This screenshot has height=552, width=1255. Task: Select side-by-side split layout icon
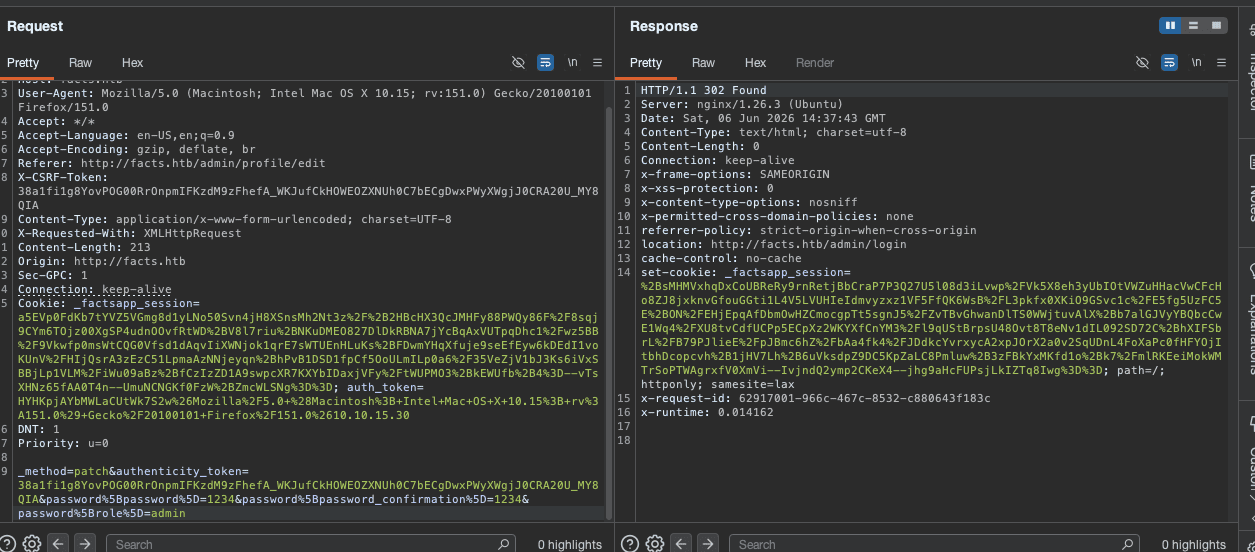coord(1170,25)
